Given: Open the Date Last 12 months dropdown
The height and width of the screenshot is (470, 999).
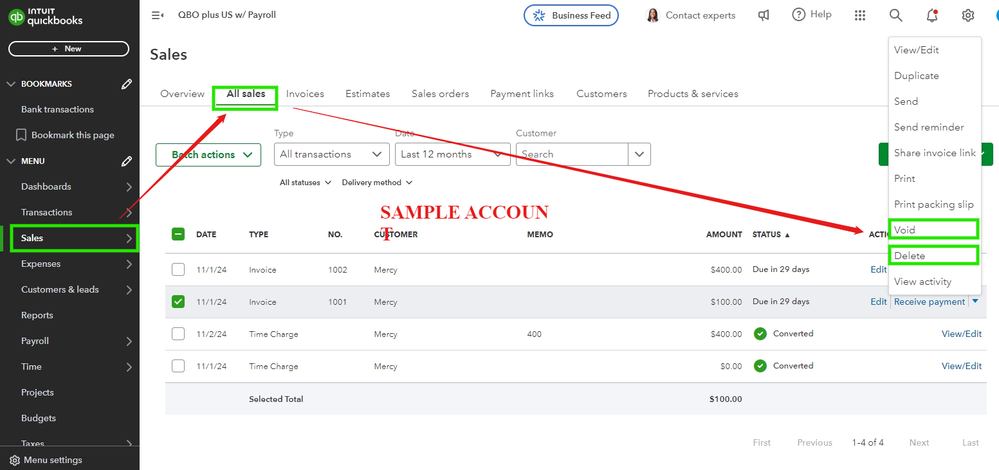Looking at the screenshot, I should (x=452, y=154).
